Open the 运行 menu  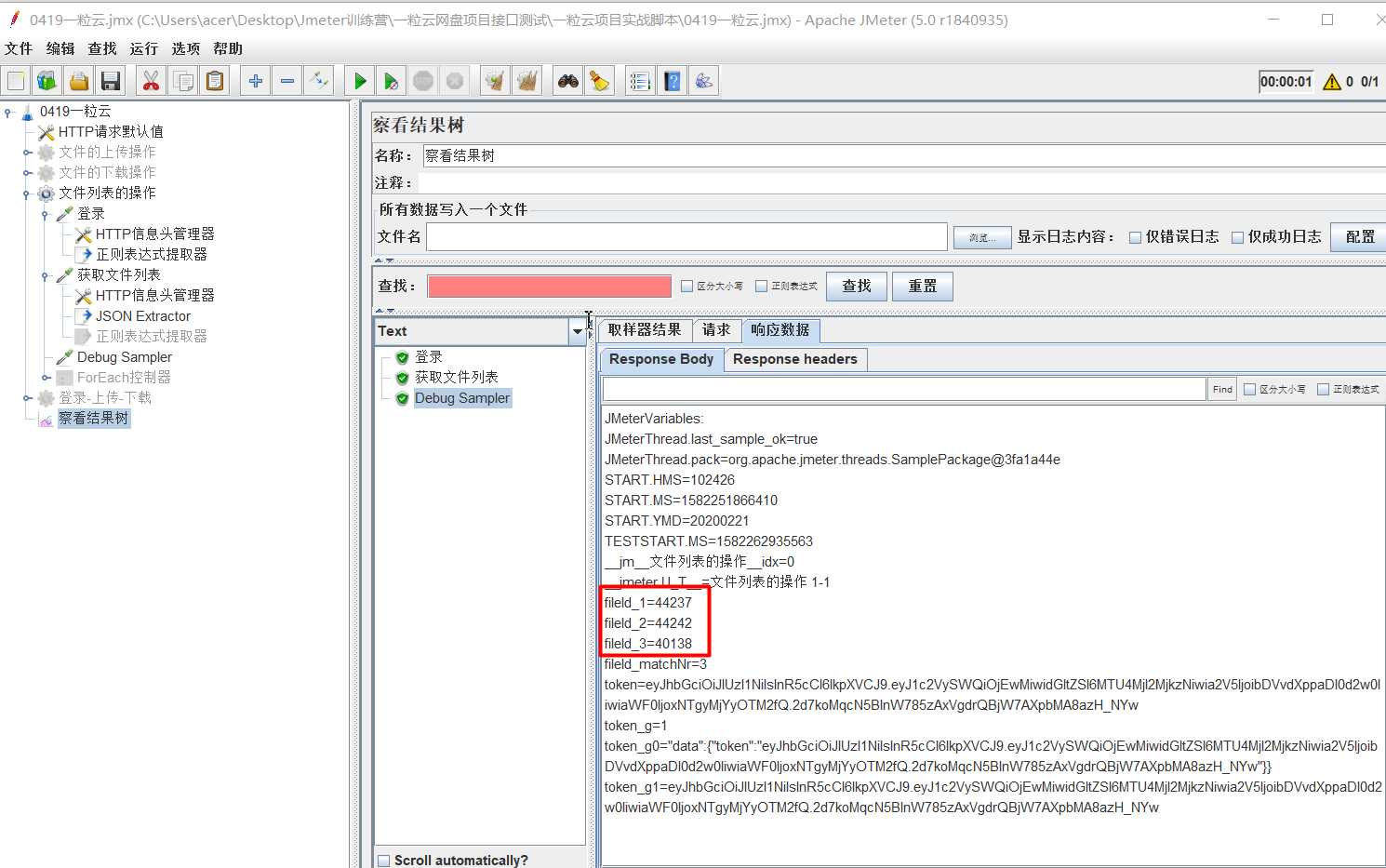tap(143, 48)
